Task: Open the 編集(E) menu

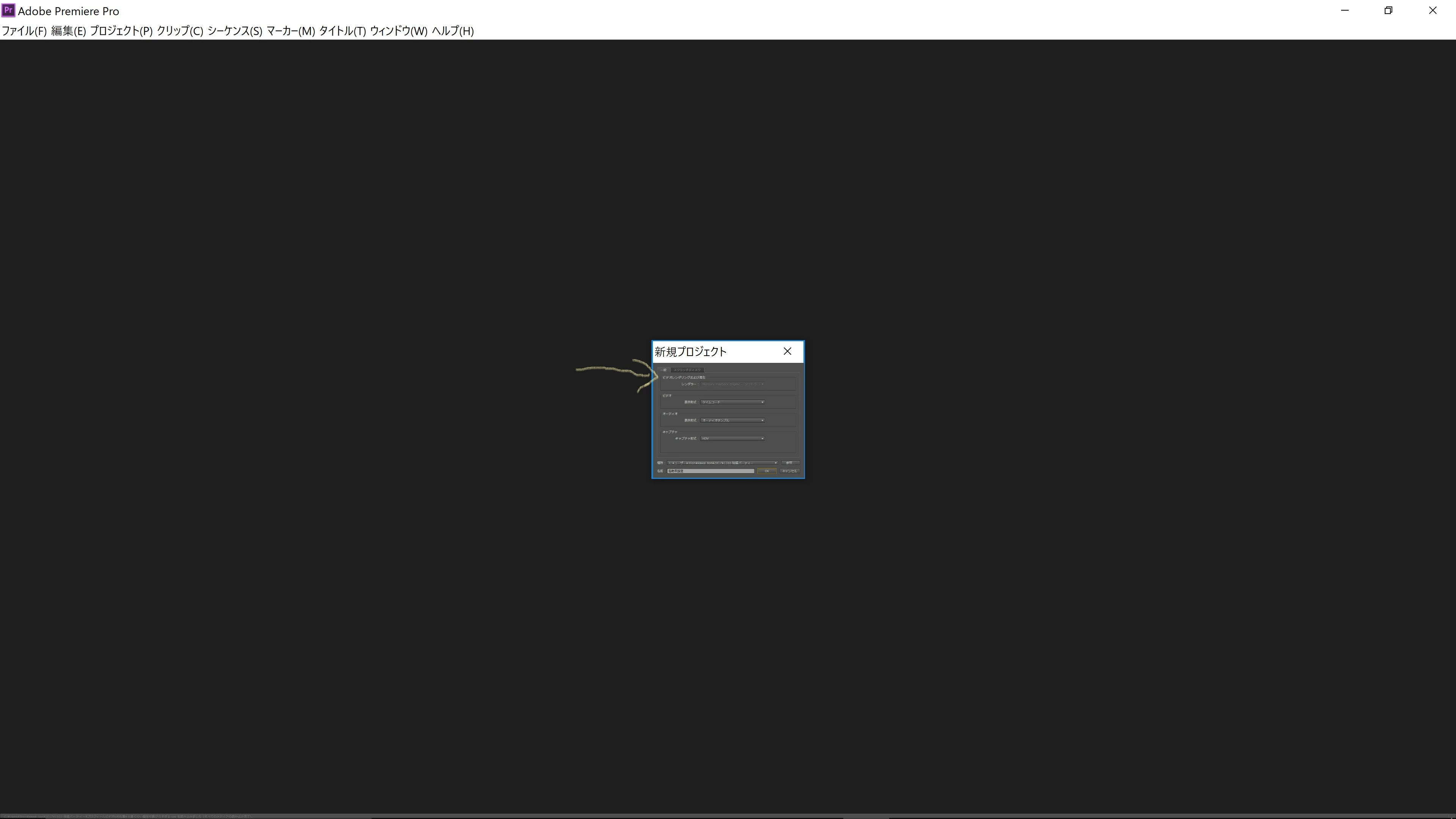Action: pyautogui.click(x=68, y=31)
